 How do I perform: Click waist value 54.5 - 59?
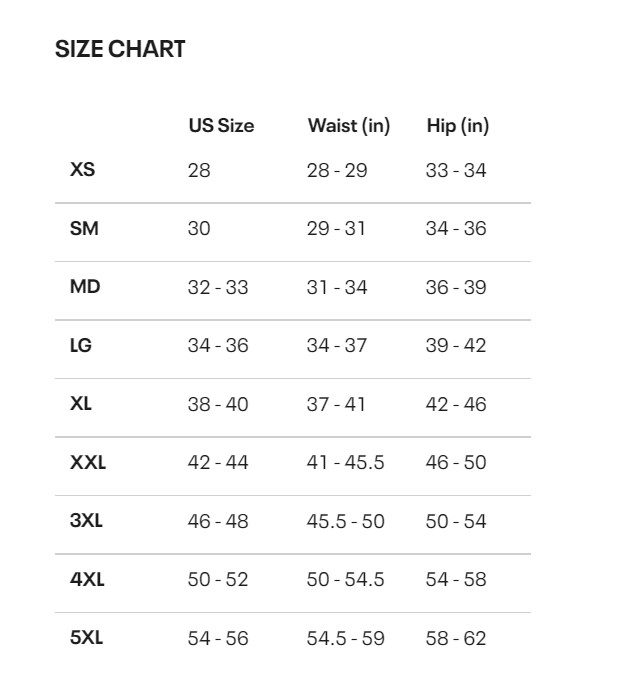[345, 638]
